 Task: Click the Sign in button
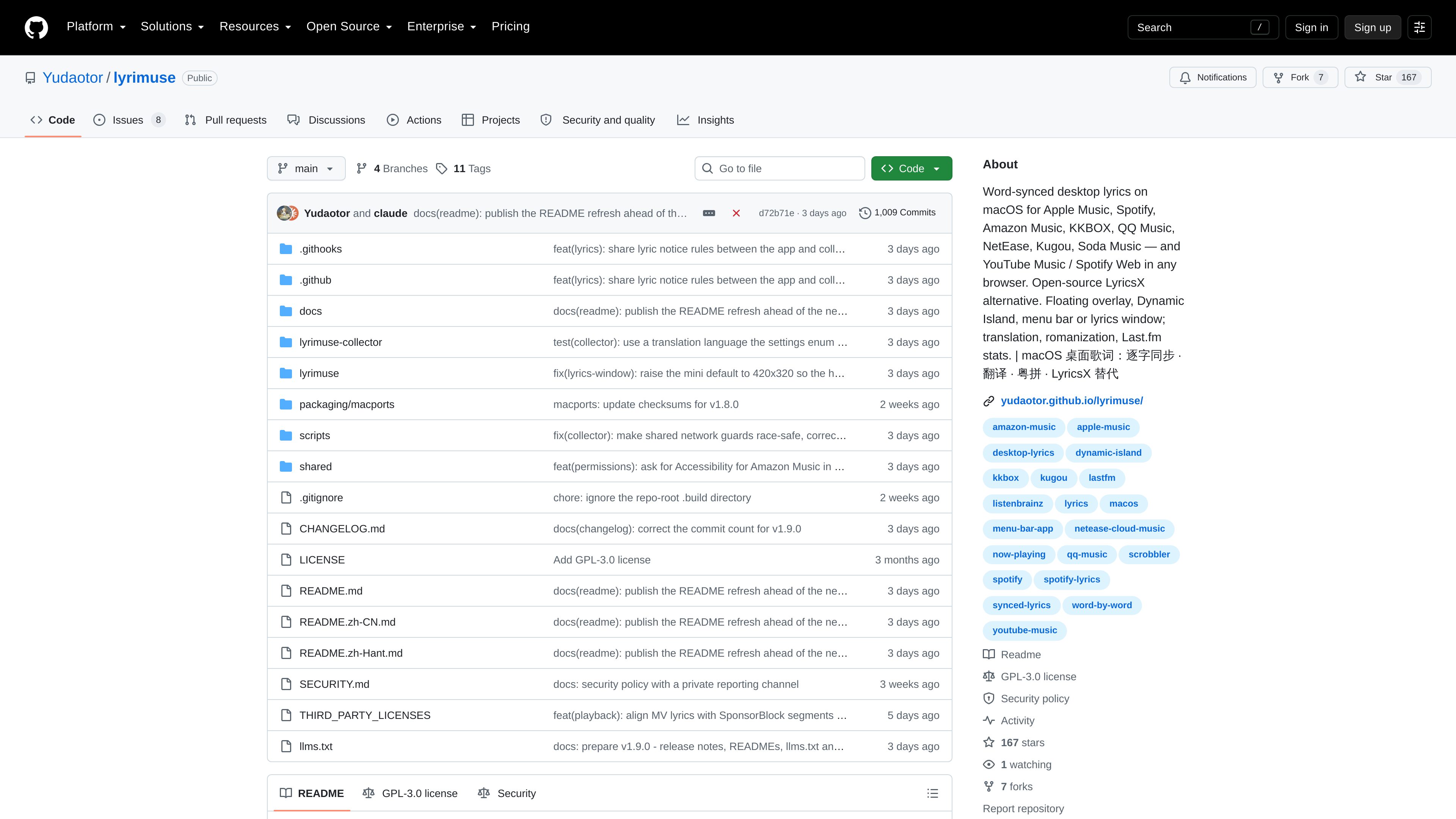tap(1311, 27)
